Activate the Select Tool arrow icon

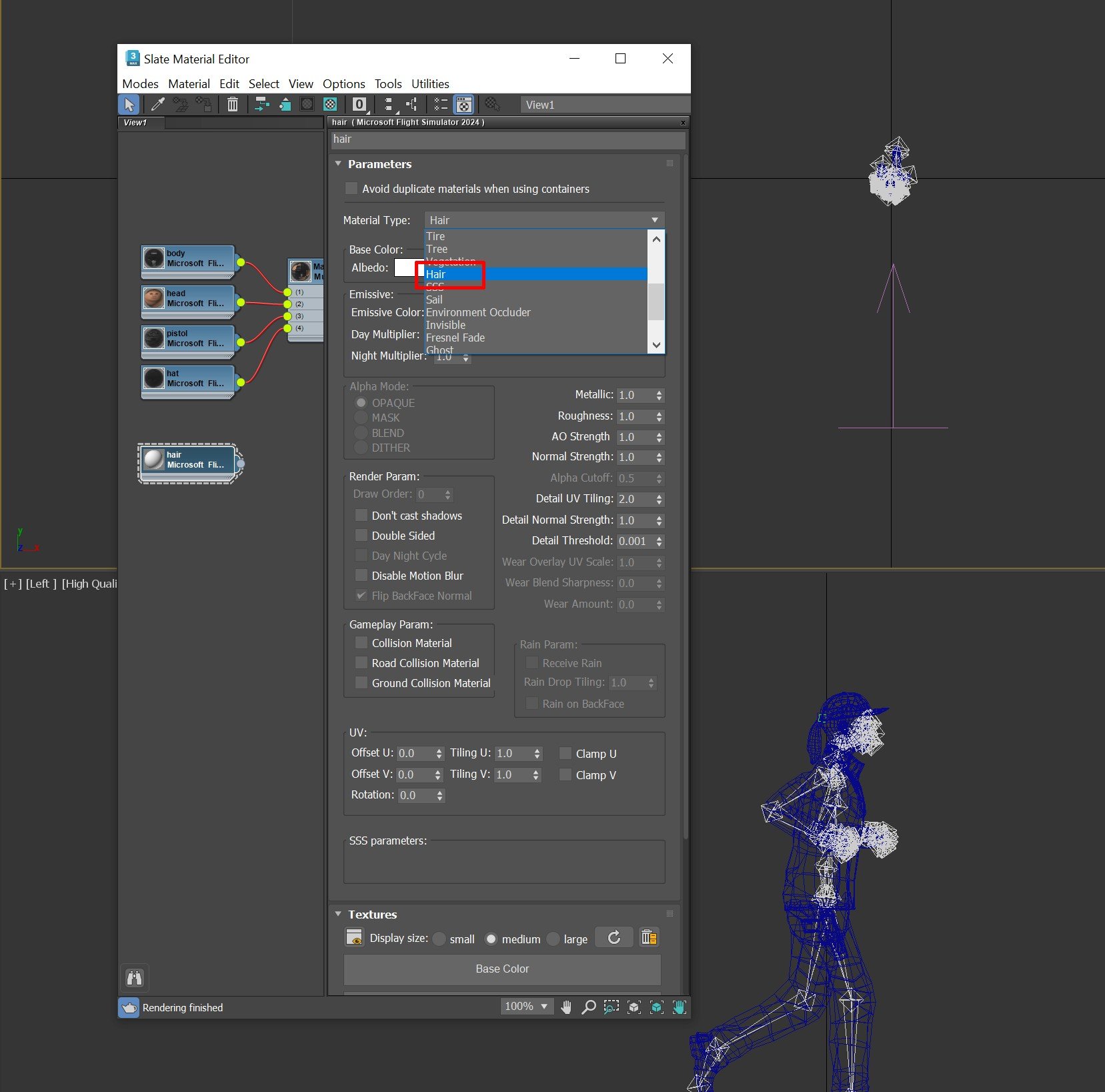coord(129,104)
